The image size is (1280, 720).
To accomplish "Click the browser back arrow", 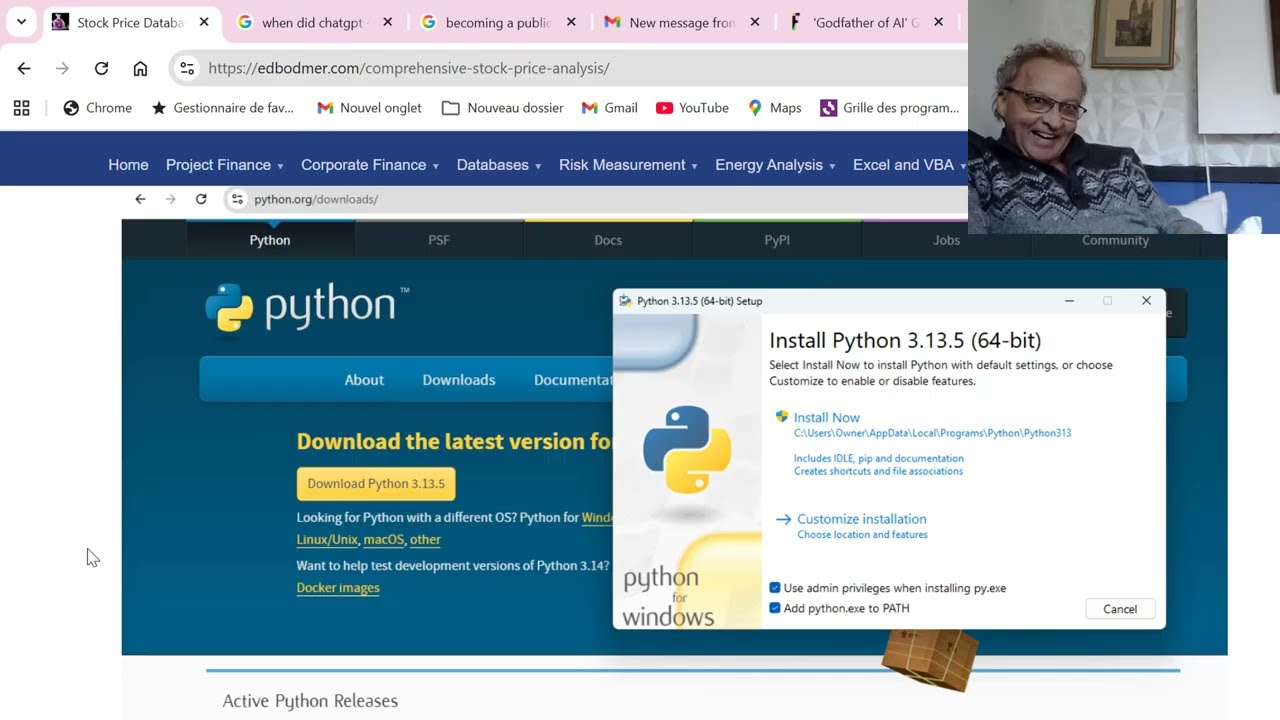I will tap(24, 68).
